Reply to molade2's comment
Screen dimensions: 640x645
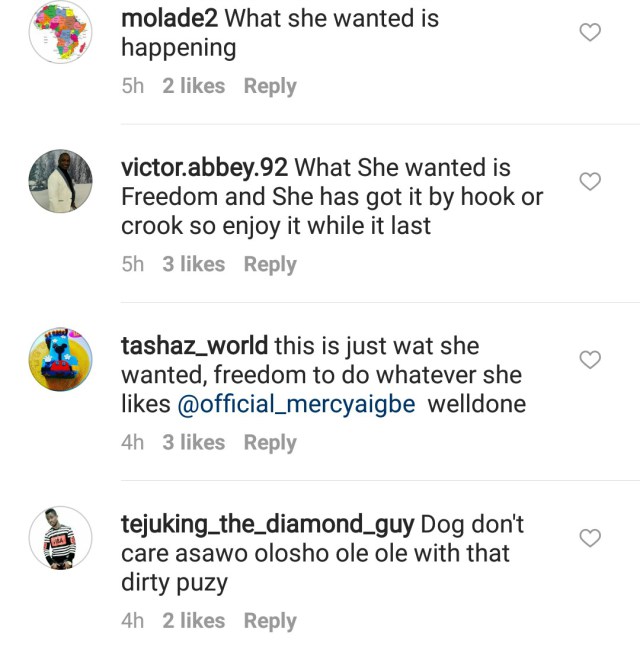tap(270, 86)
